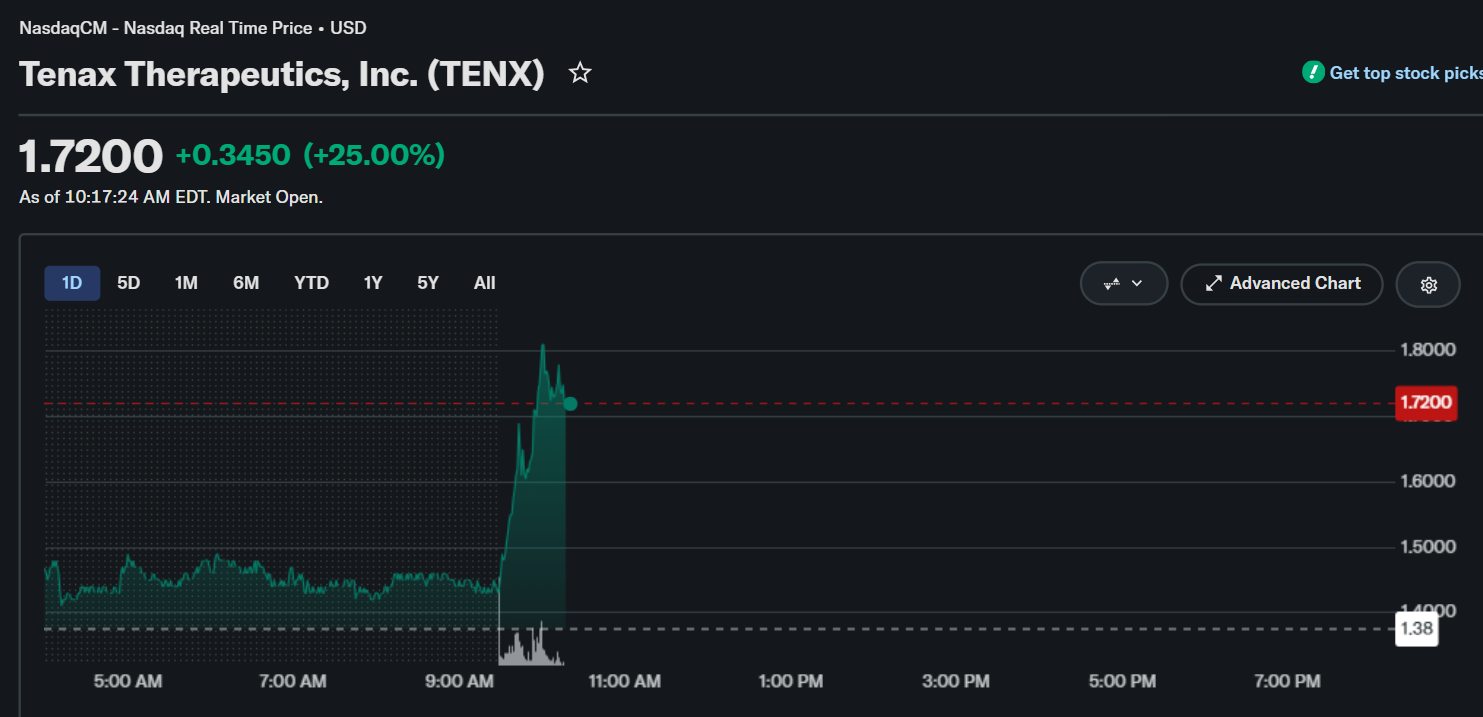Click the 9:00 AM time axis label
Image resolution: width=1483 pixels, height=717 pixels.
point(460,681)
